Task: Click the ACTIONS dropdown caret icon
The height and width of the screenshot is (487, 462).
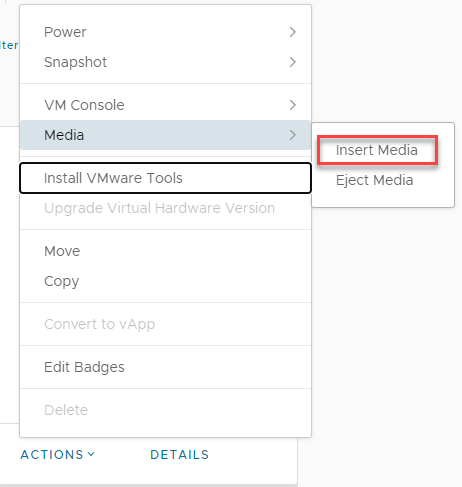Action: 91,454
